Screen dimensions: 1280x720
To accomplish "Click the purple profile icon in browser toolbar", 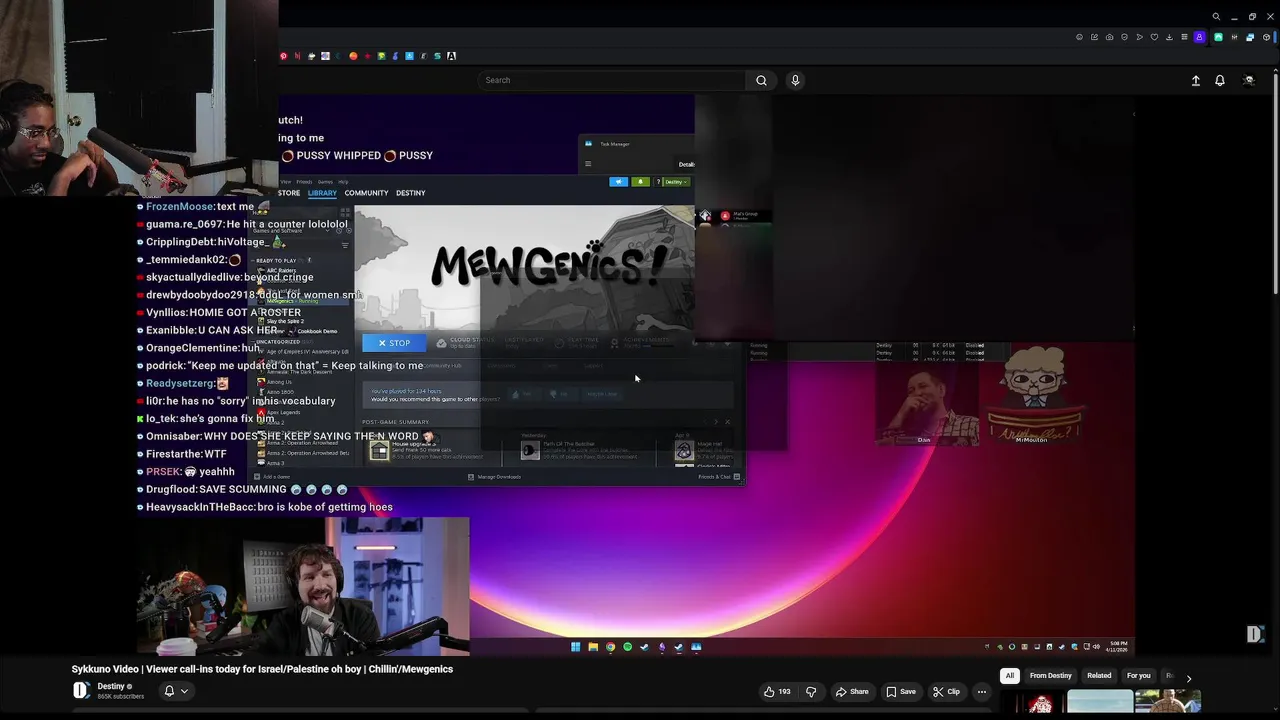I will (x=1199, y=37).
